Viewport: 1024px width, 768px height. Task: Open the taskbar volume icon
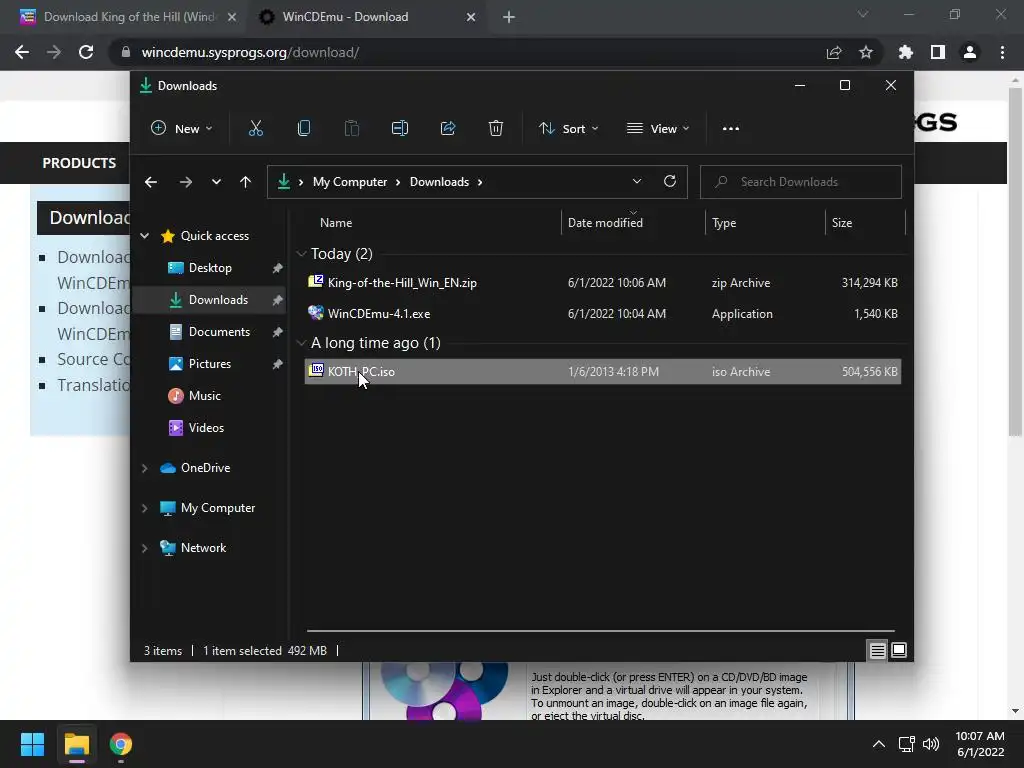click(931, 744)
